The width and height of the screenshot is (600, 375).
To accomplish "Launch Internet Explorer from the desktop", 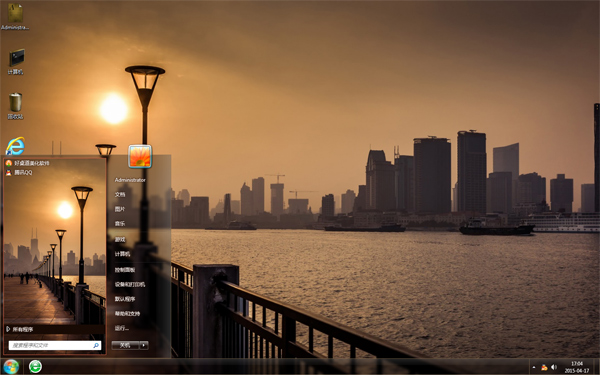I will [x=15, y=146].
